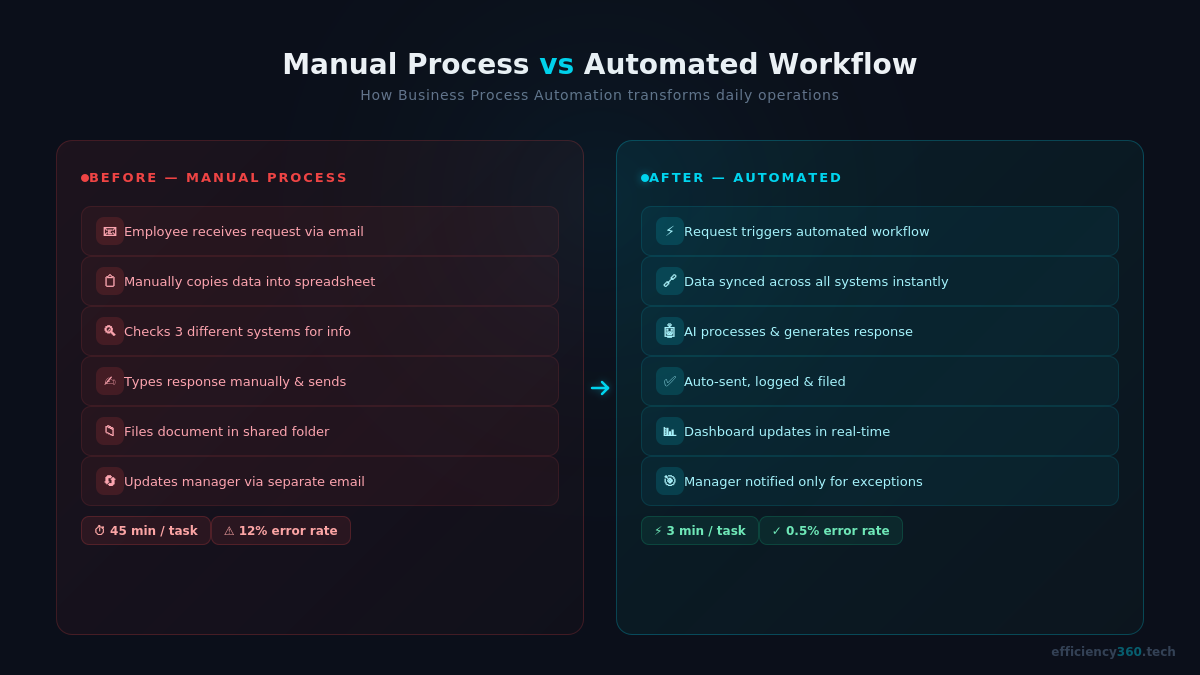Image resolution: width=1200 pixels, height=675 pixels.
Task: Click the '45 min / task' badge
Action: click(146, 530)
